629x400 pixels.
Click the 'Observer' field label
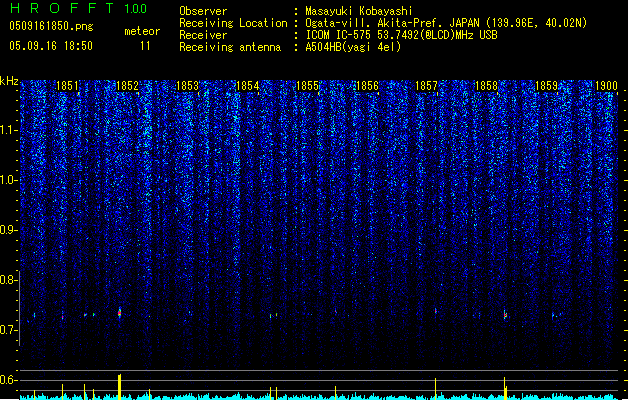click(203, 11)
